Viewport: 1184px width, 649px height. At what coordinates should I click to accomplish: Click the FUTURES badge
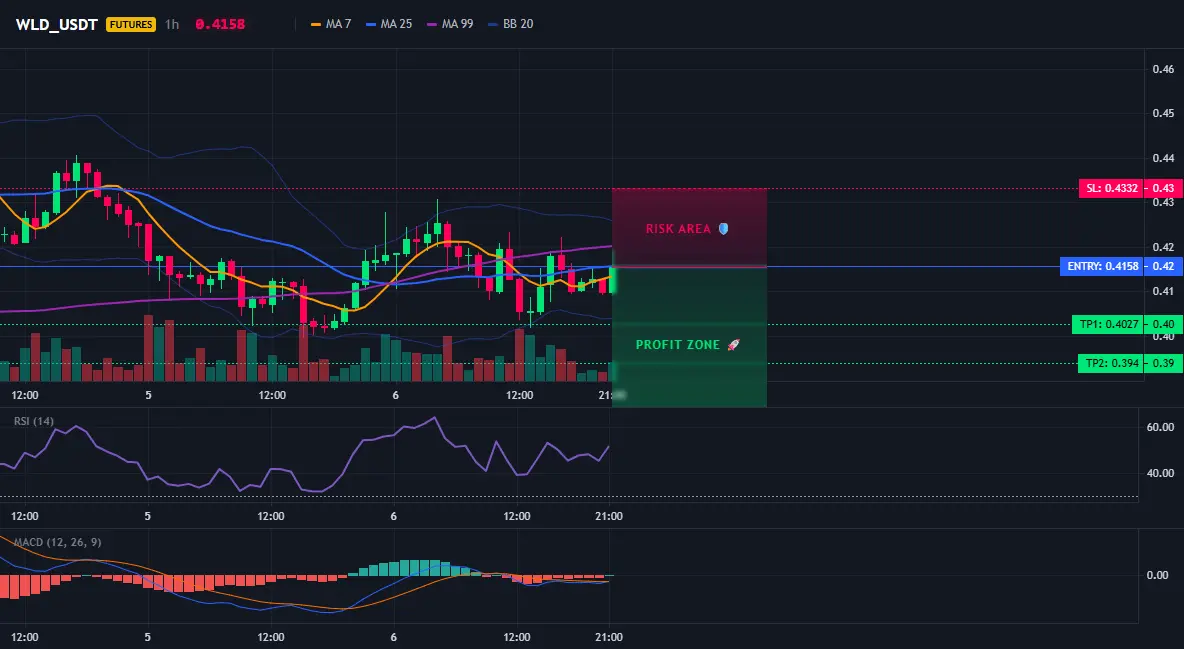coord(131,24)
